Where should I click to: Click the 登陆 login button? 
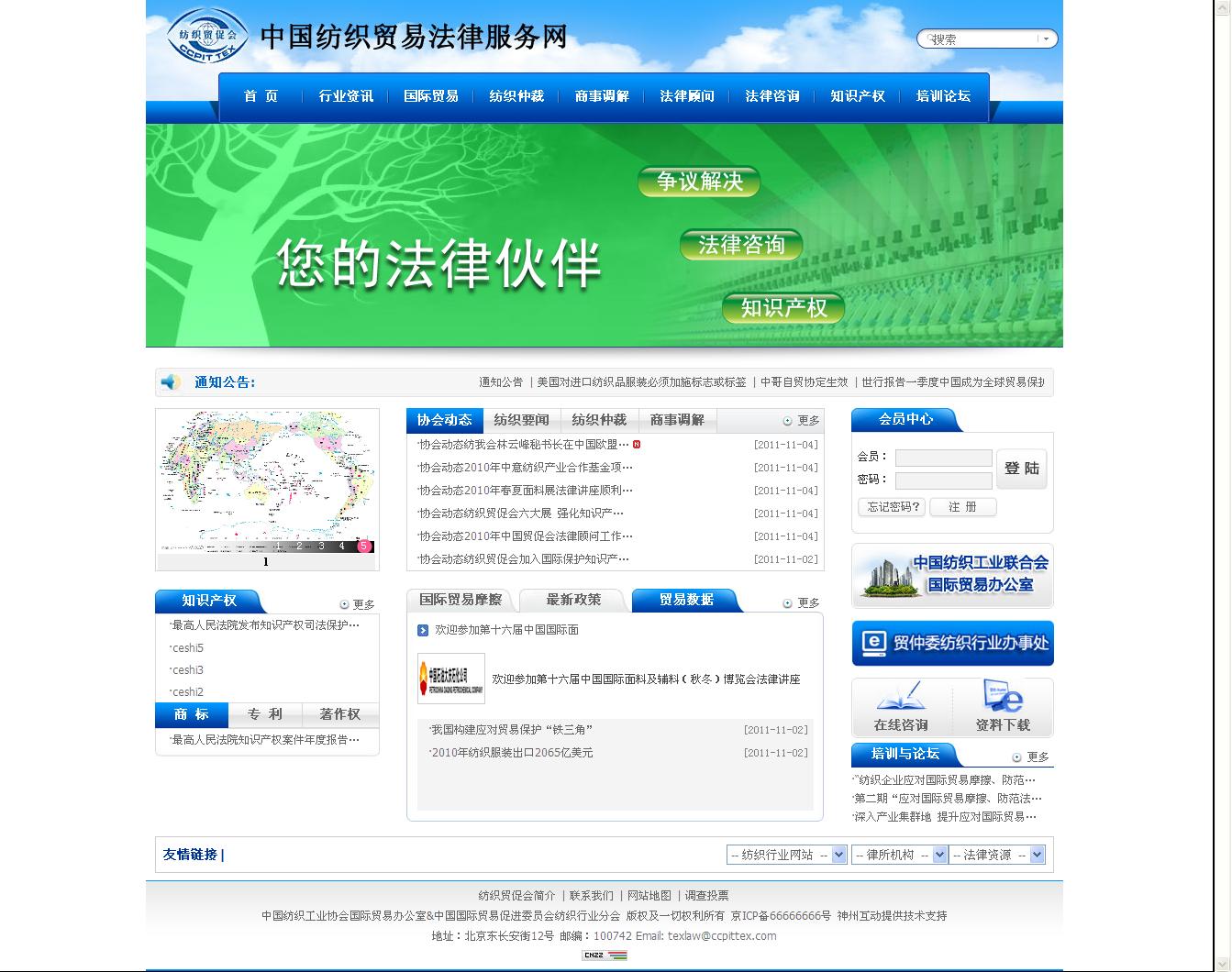(x=1022, y=468)
